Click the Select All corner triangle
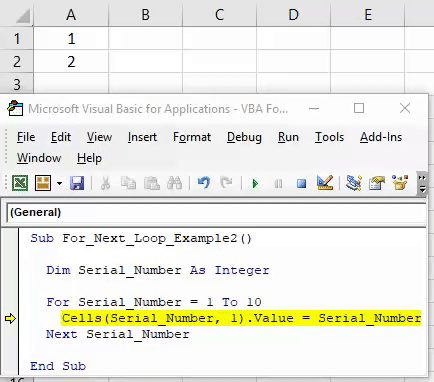The height and width of the screenshot is (382, 434). click(x=23, y=16)
